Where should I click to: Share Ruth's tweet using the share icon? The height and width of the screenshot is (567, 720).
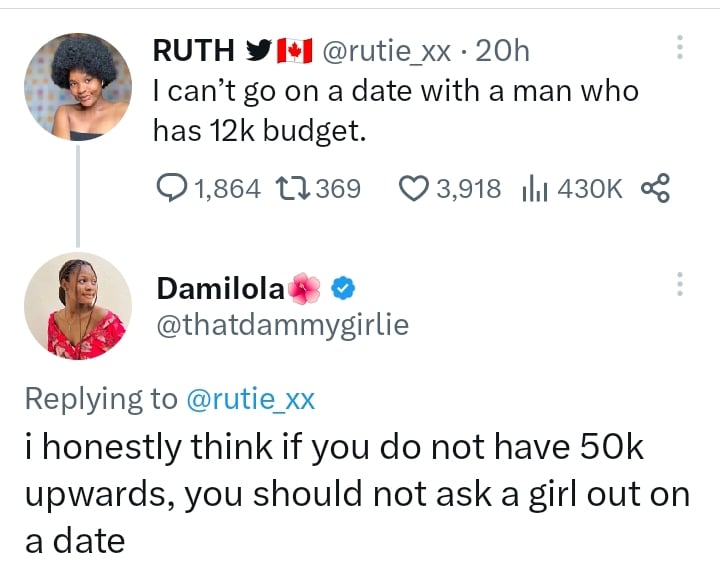654,188
